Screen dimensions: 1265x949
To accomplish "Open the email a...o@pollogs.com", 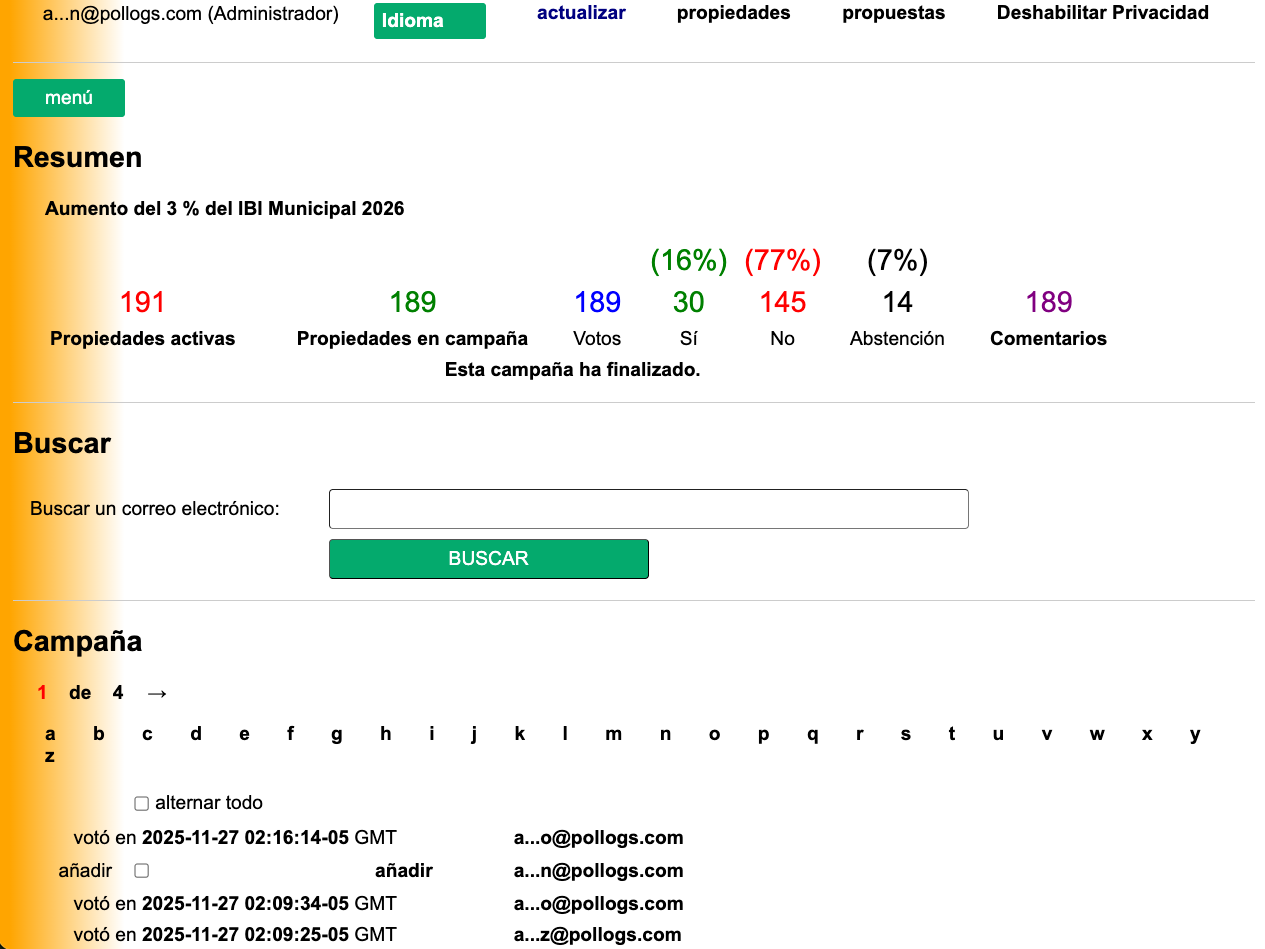I will [597, 837].
